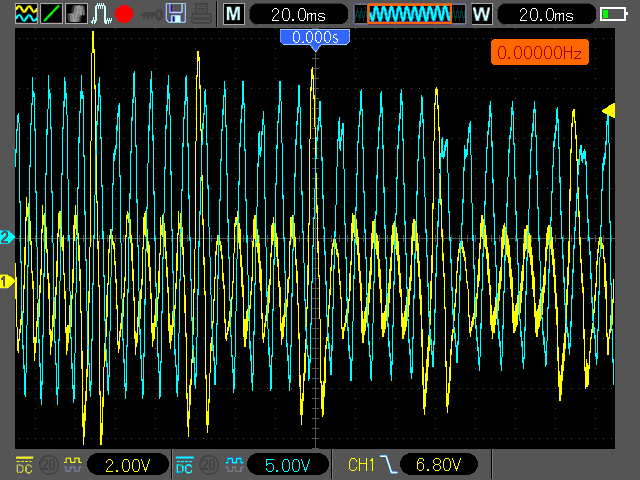Select the channel 2 ground marker
Image resolution: width=640 pixels, height=480 pixels.
pos(7,237)
